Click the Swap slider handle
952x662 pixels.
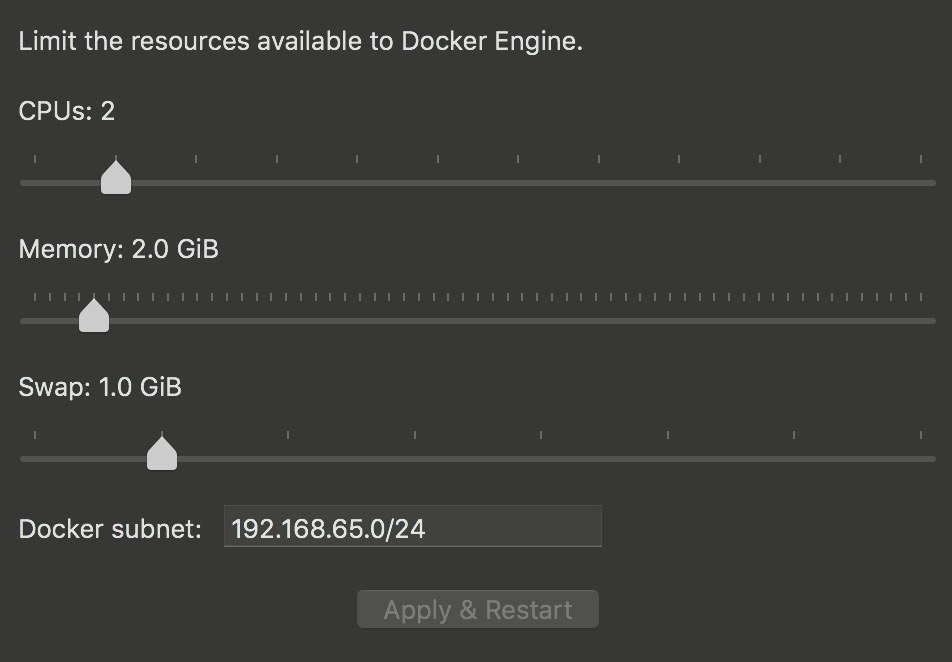(x=162, y=453)
